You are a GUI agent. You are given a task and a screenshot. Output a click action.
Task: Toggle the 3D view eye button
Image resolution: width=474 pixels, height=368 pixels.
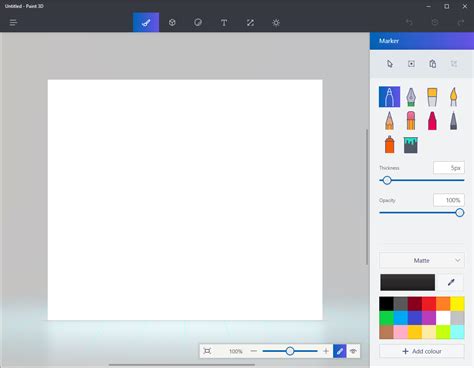pyautogui.click(x=353, y=351)
